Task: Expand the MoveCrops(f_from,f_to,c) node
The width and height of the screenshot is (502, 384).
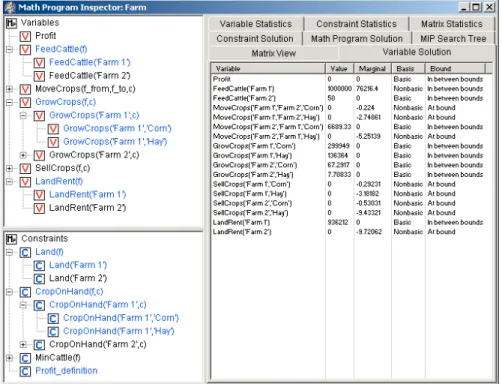Action: point(9,89)
